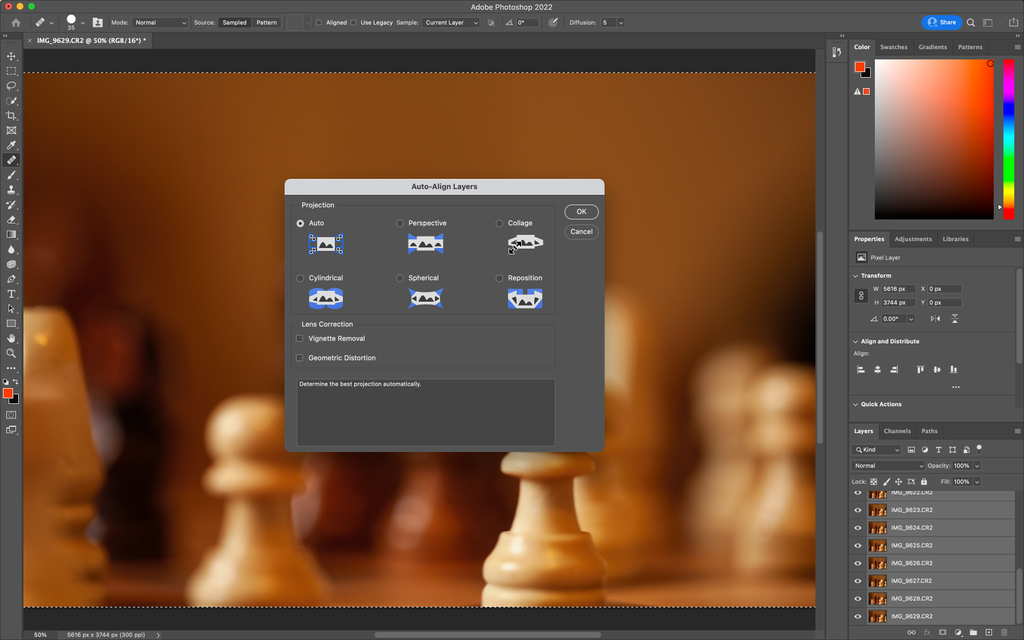The height and width of the screenshot is (640, 1024).
Task: Click the lock all layer icon
Action: 923,482
